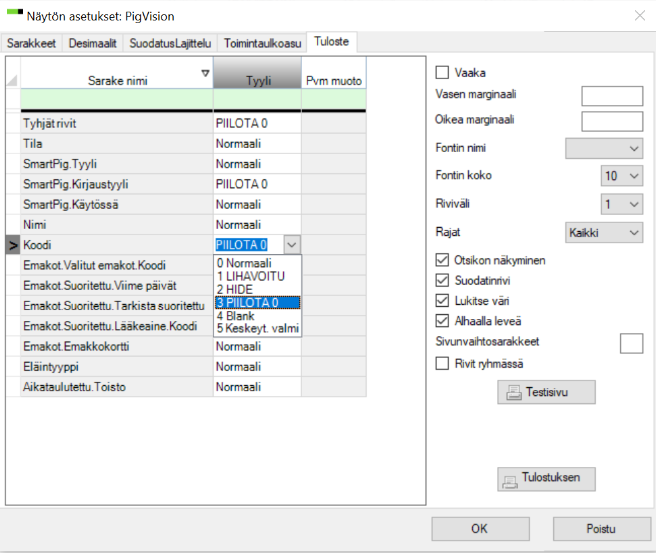Click the Sarake nimi column header
The width and height of the screenshot is (656, 553).
117,73
